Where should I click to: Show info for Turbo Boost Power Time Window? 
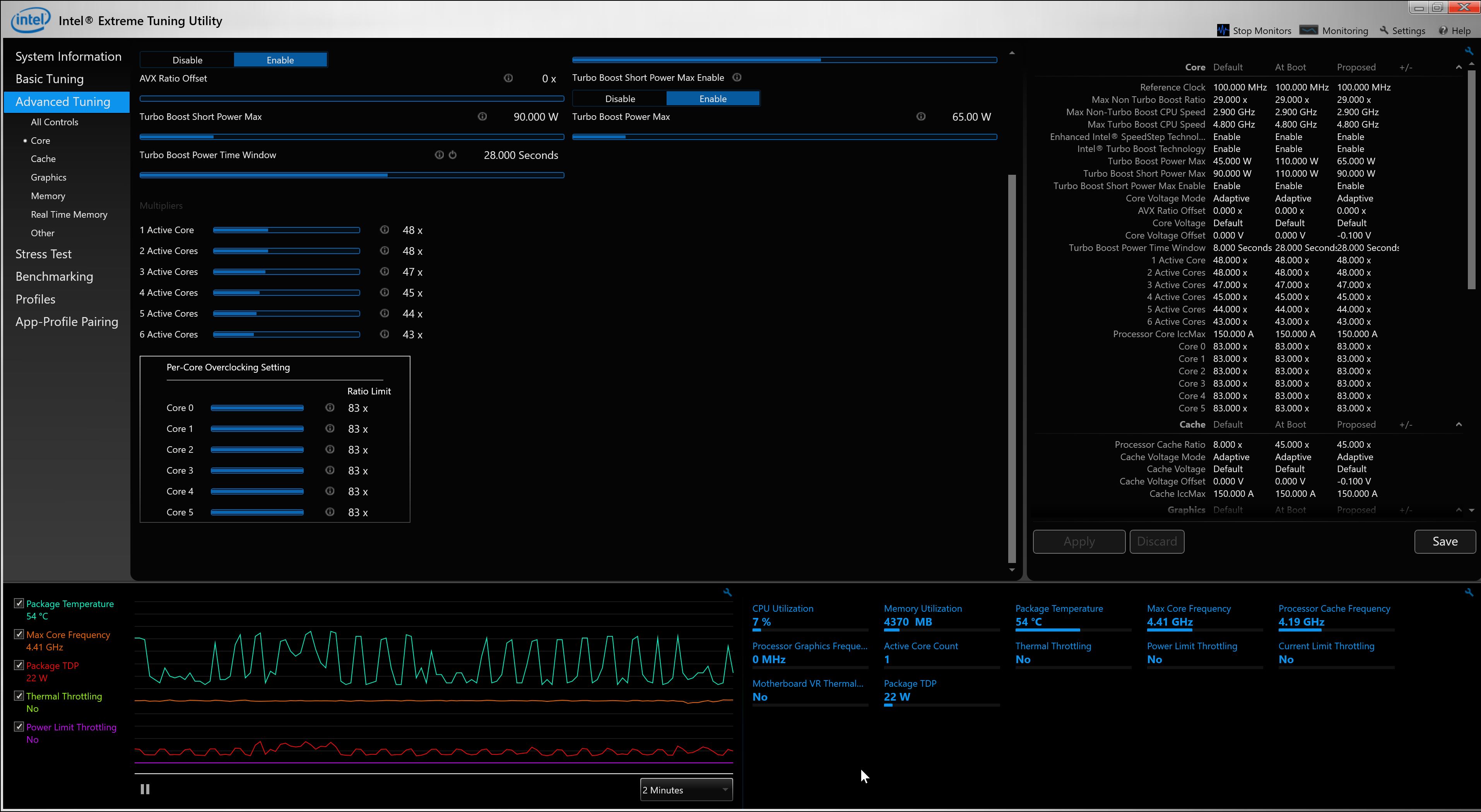pyautogui.click(x=439, y=155)
